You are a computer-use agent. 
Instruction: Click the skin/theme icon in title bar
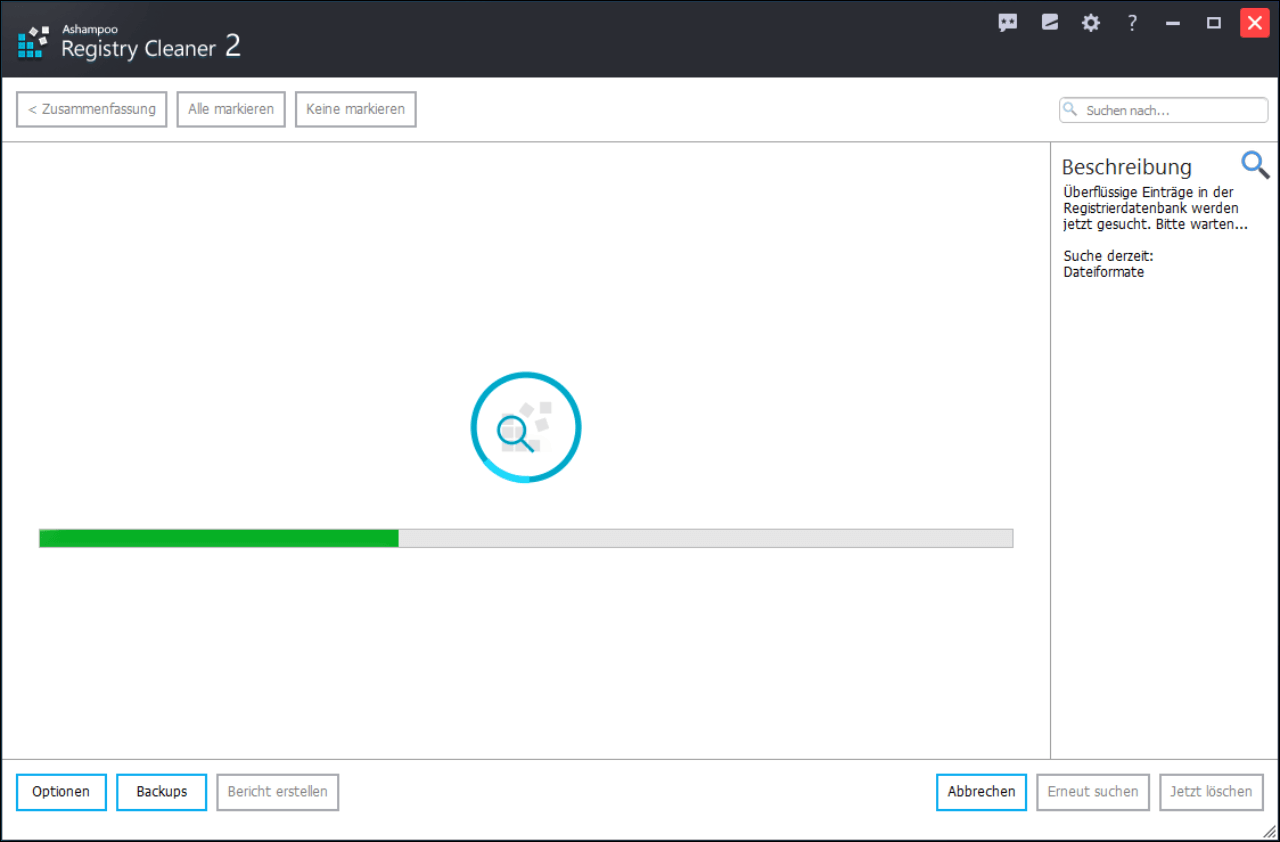(1050, 23)
